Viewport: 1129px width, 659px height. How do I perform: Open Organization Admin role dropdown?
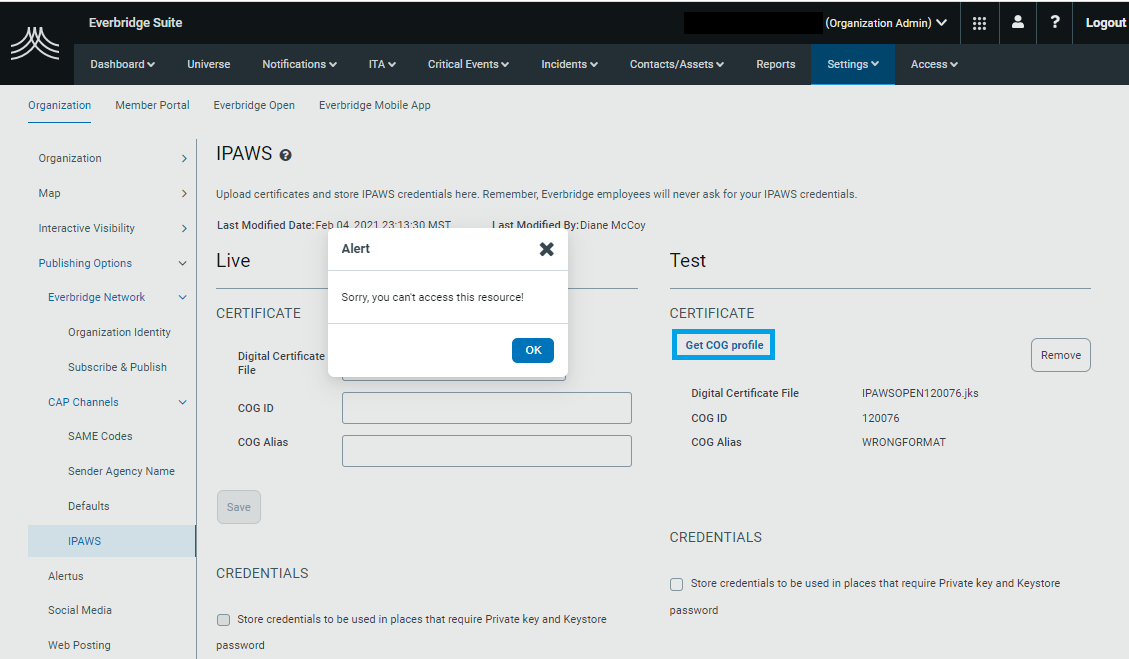(x=886, y=23)
